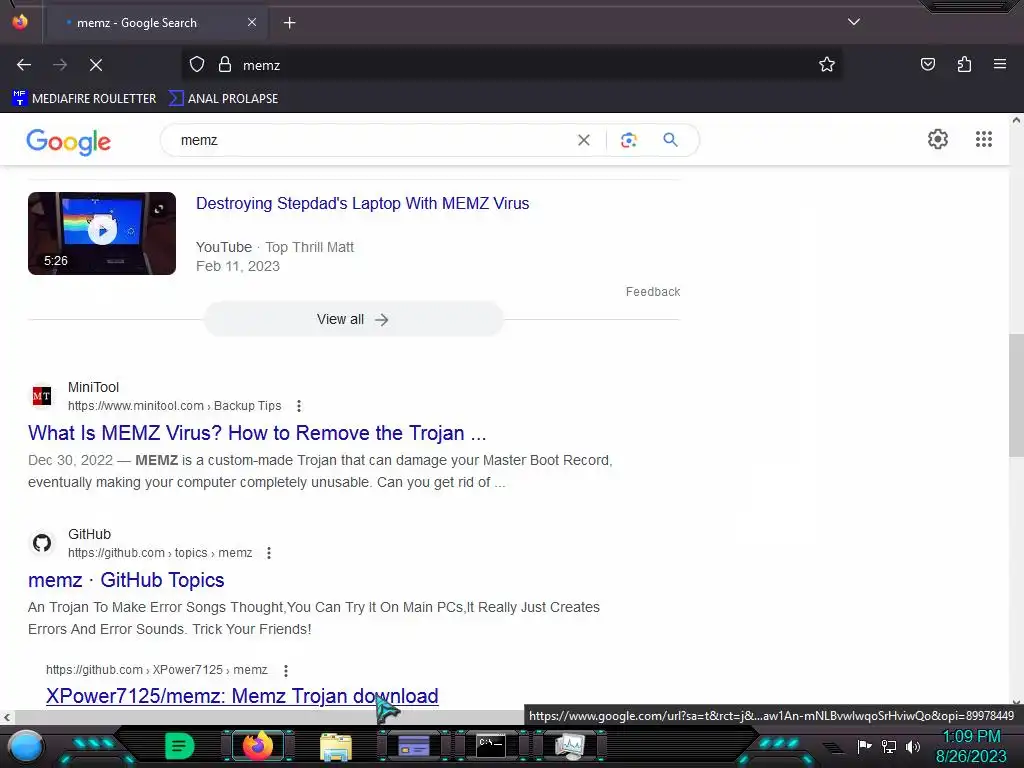Close the memz - Google Search tab

coord(252,22)
